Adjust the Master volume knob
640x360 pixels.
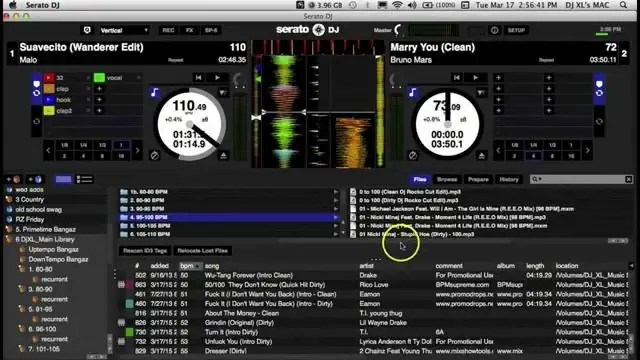pyautogui.click(x=398, y=30)
